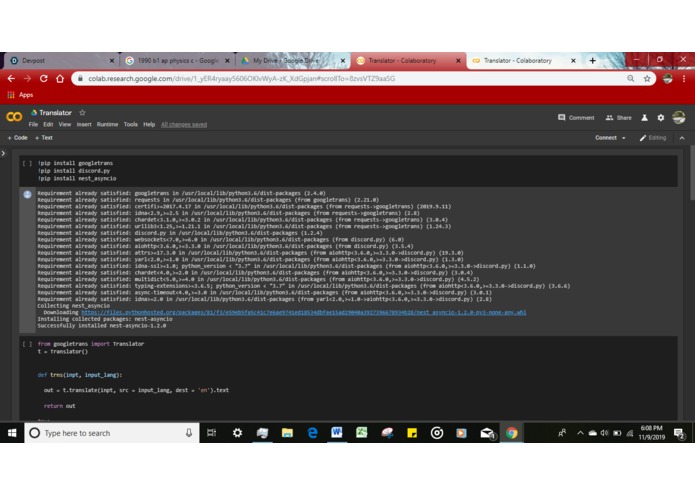Go to the browser home page

60,79
